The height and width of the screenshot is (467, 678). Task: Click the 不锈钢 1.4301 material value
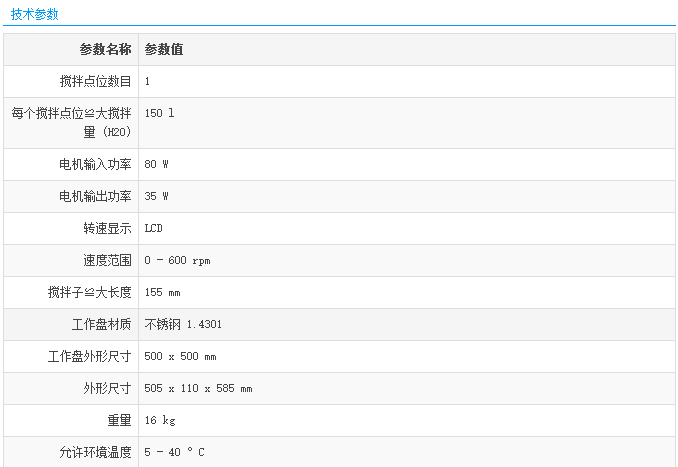183,324
